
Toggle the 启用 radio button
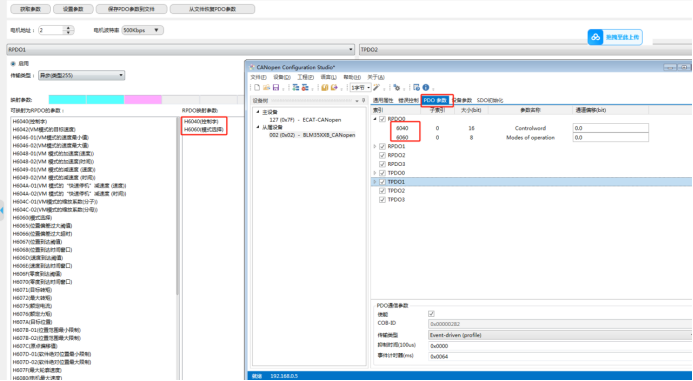(13, 64)
